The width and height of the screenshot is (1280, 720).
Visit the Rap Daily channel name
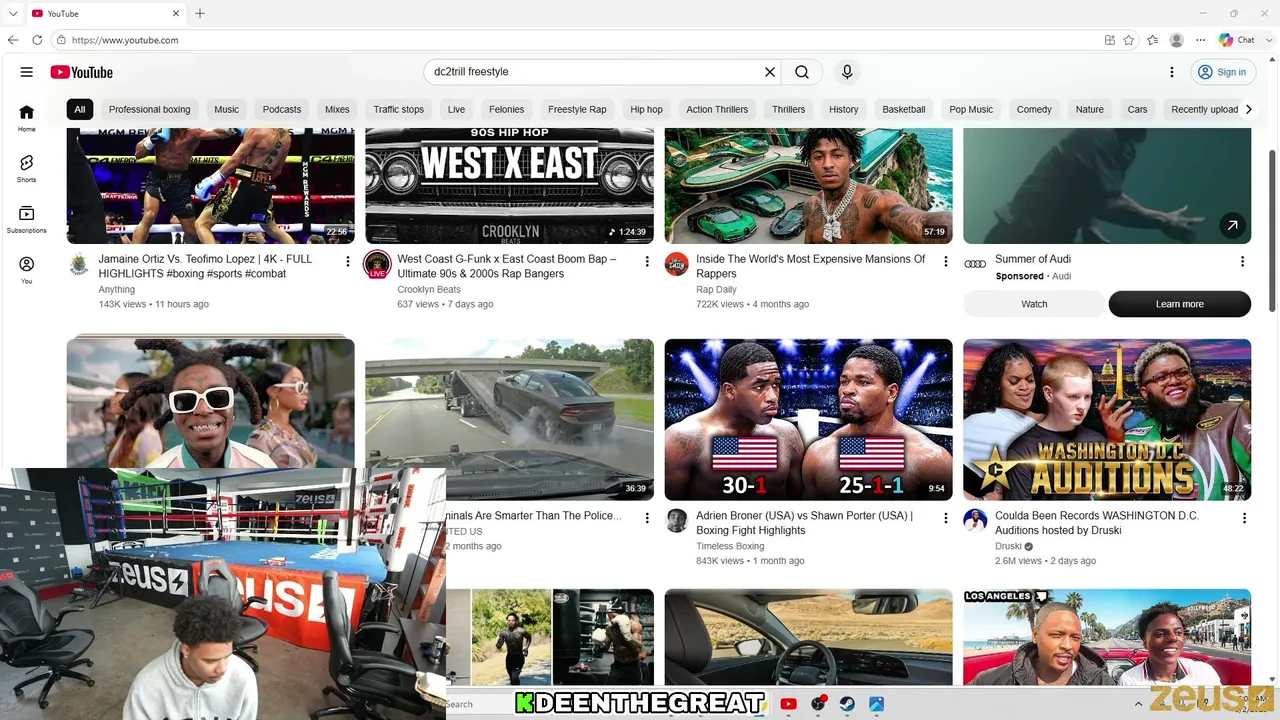716,290
